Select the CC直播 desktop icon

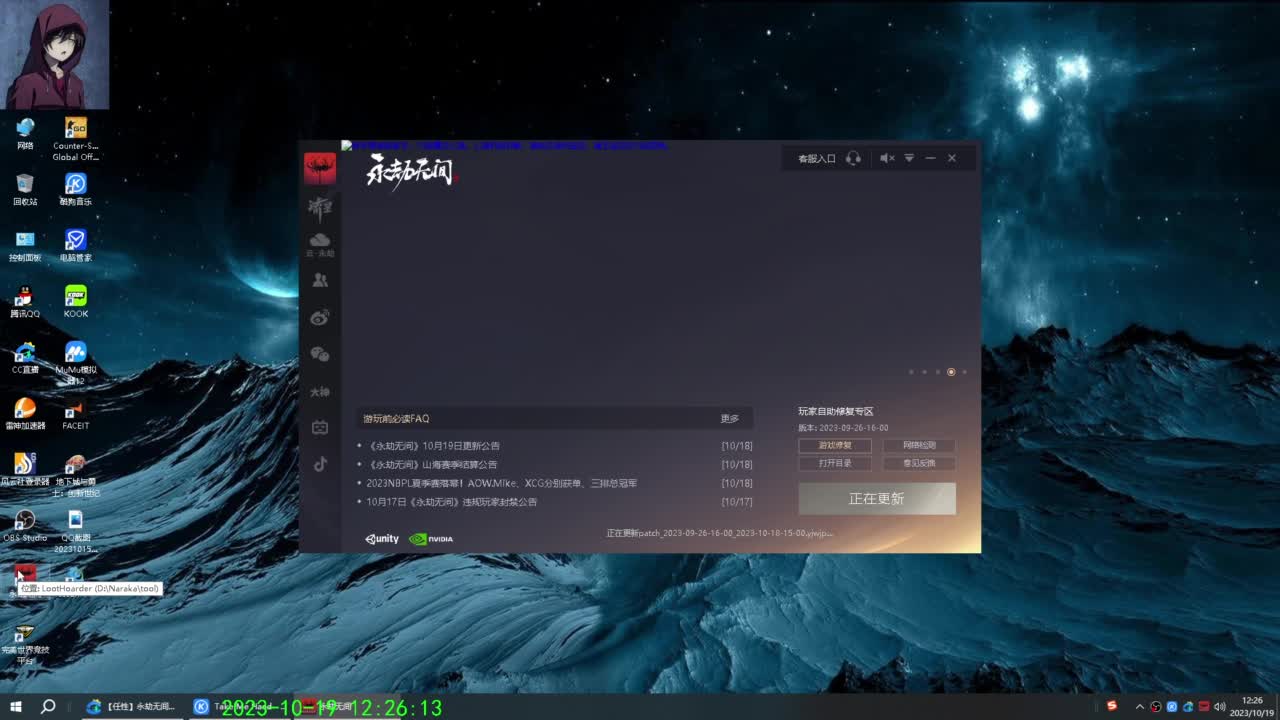coord(25,358)
